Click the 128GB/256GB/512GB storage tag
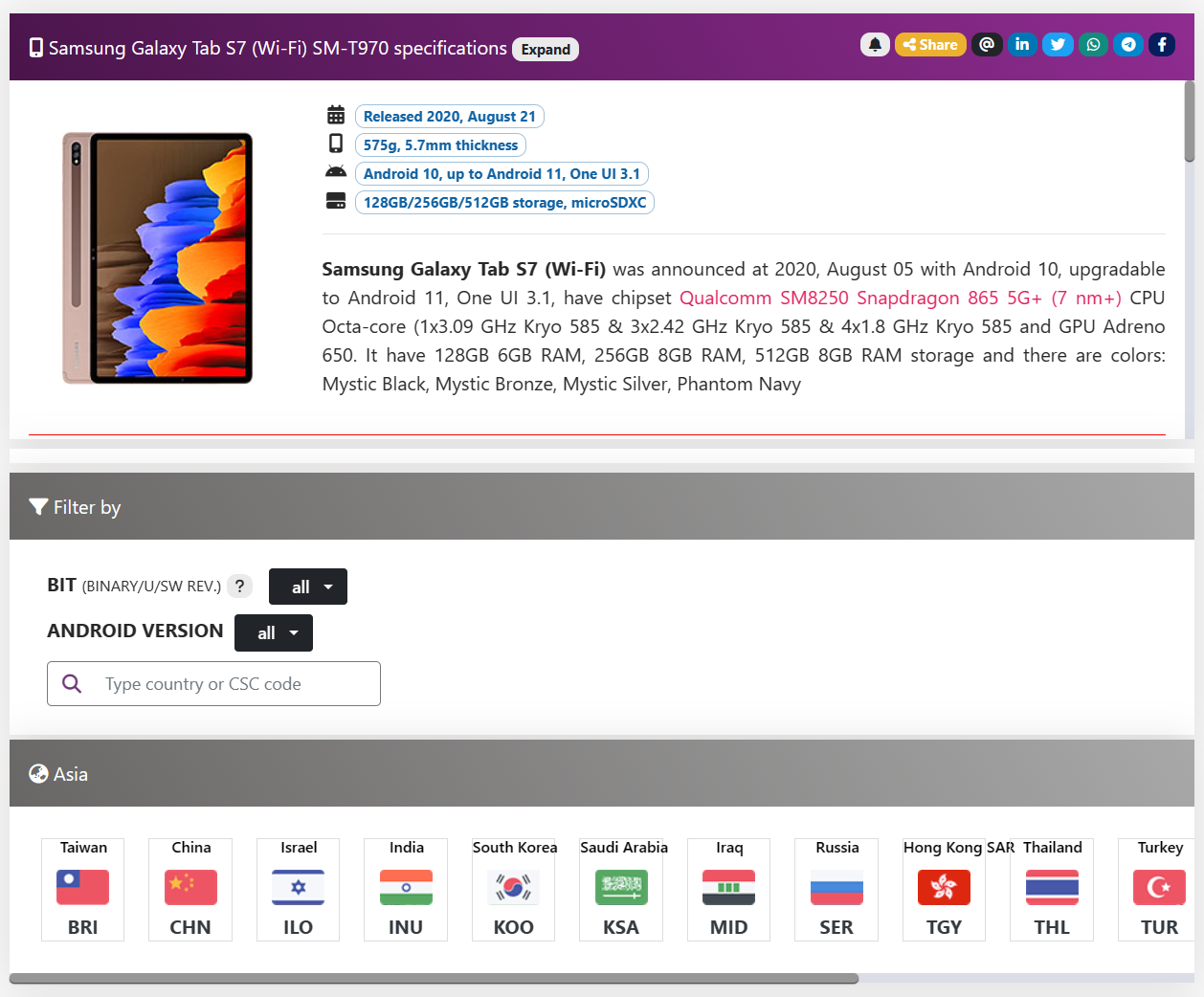Image resolution: width=1204 pixels, height=997 pixels. (504, 203)
